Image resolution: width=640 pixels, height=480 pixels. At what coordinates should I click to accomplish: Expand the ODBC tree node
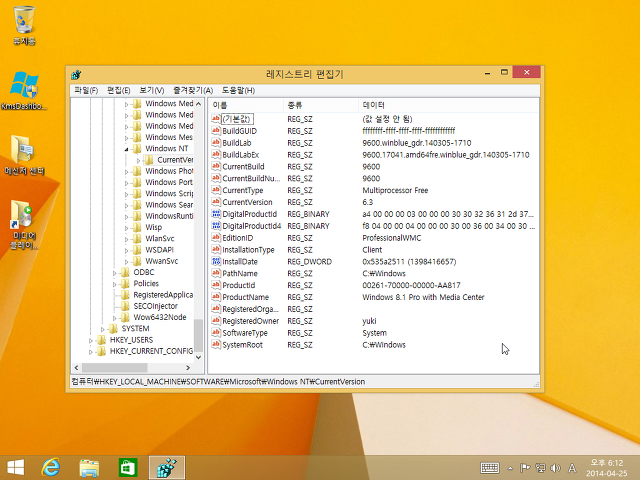pyautogui.click(x=114, y=273)
